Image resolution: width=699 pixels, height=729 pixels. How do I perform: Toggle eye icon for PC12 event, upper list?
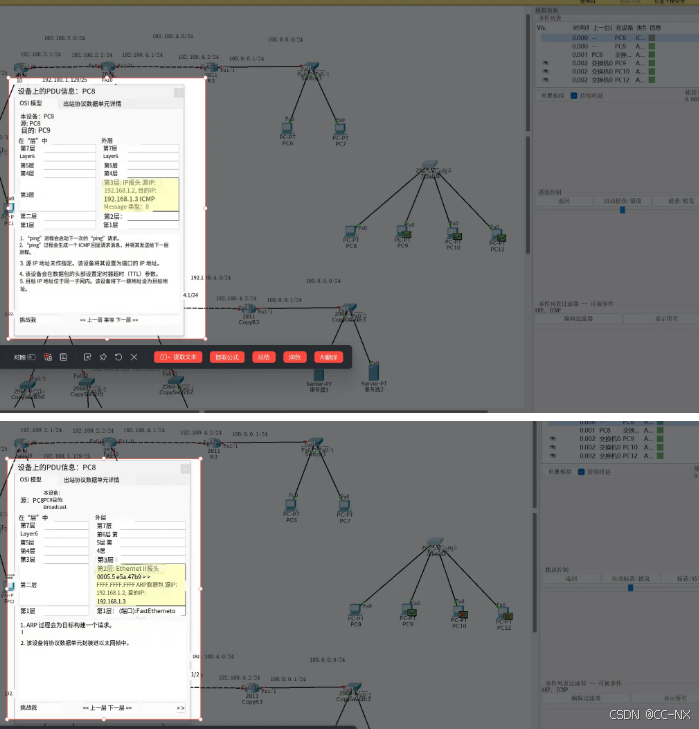(x=546, y=80)
